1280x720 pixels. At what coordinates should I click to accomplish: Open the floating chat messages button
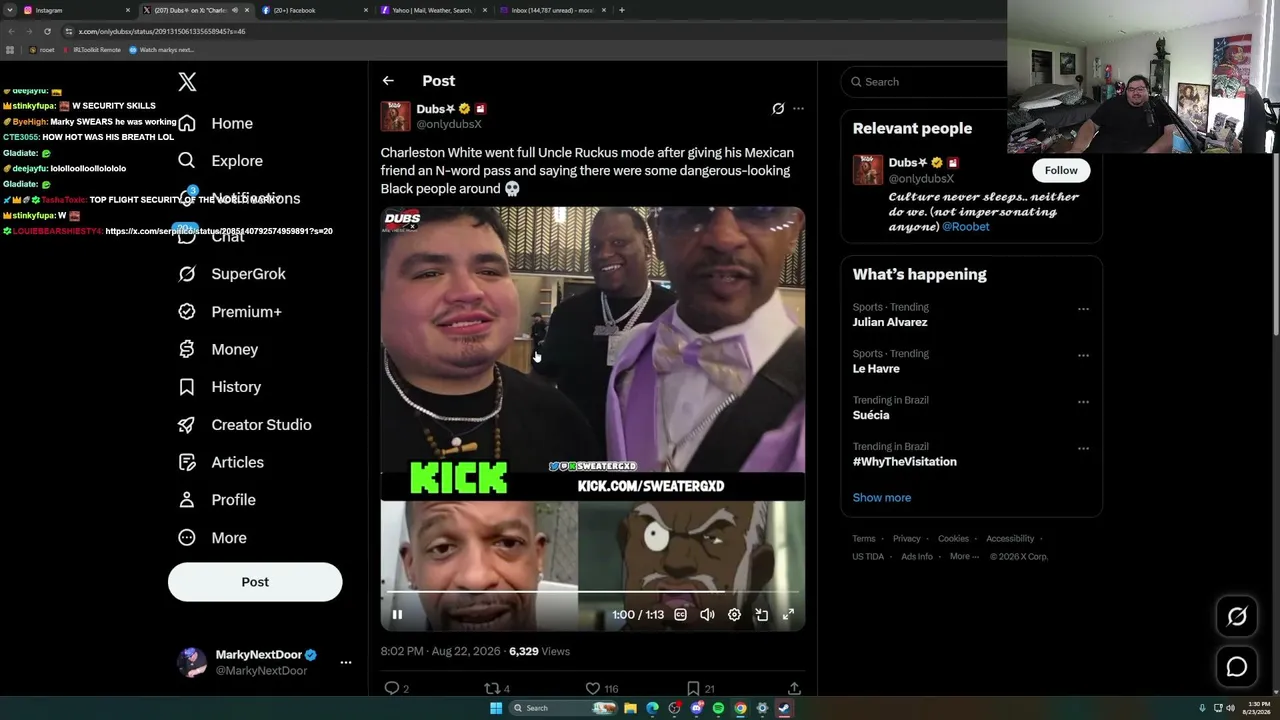(x=1237, y=667)
